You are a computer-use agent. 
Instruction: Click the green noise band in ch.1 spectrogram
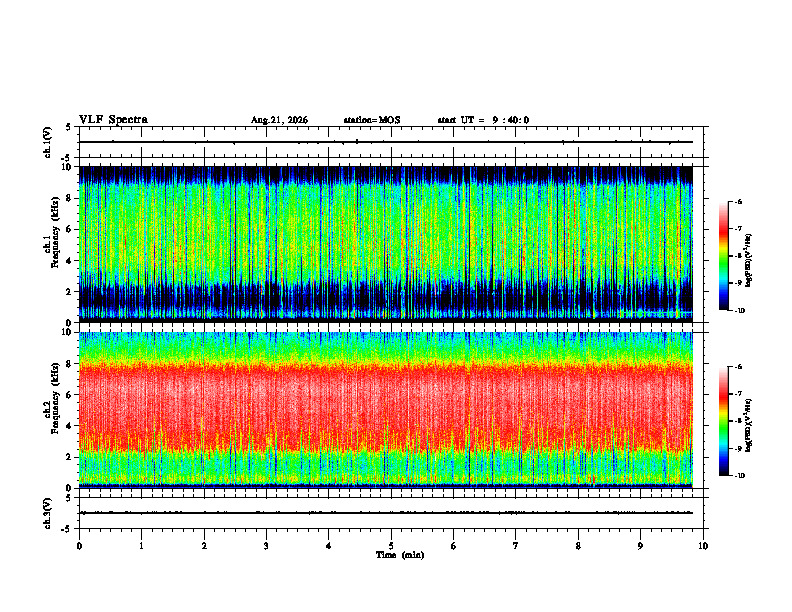click(386, 230)
